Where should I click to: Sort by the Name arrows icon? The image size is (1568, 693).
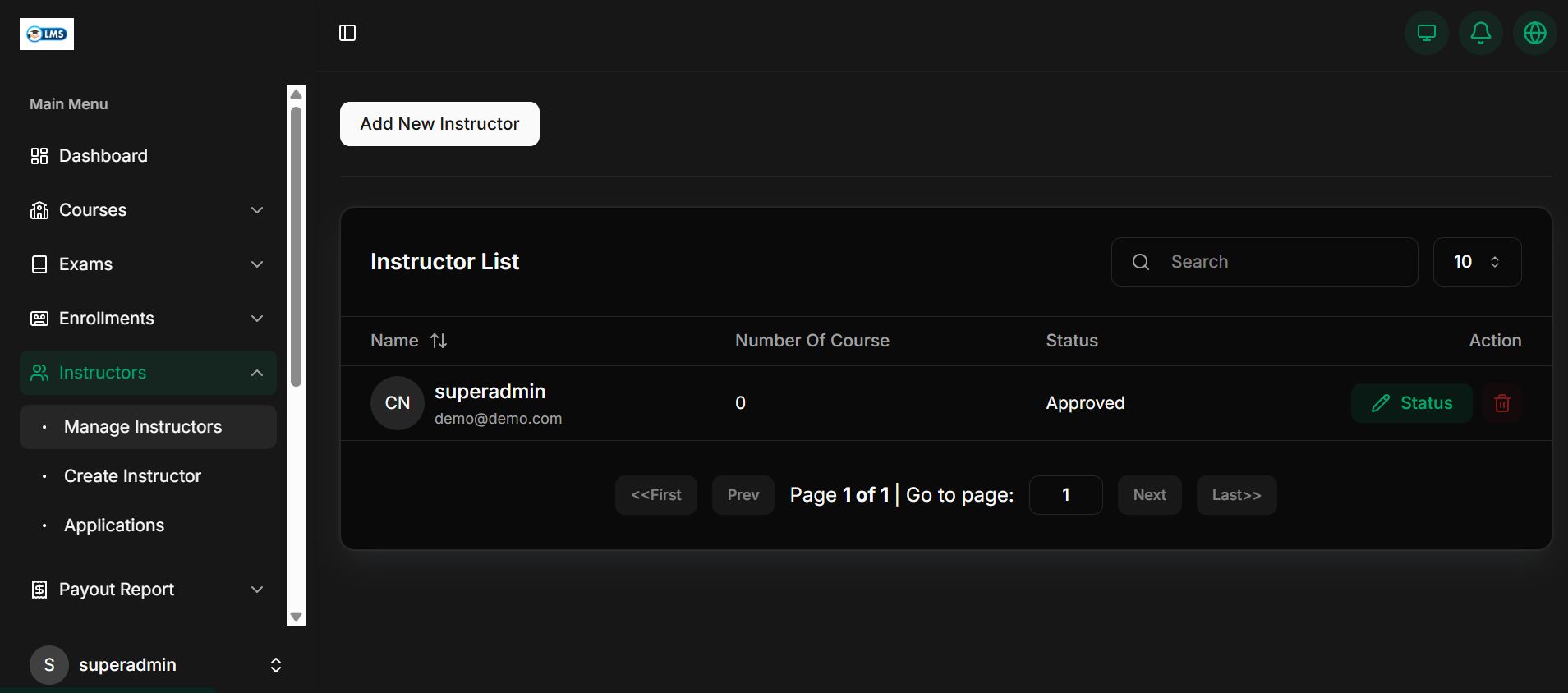(439, 341)
